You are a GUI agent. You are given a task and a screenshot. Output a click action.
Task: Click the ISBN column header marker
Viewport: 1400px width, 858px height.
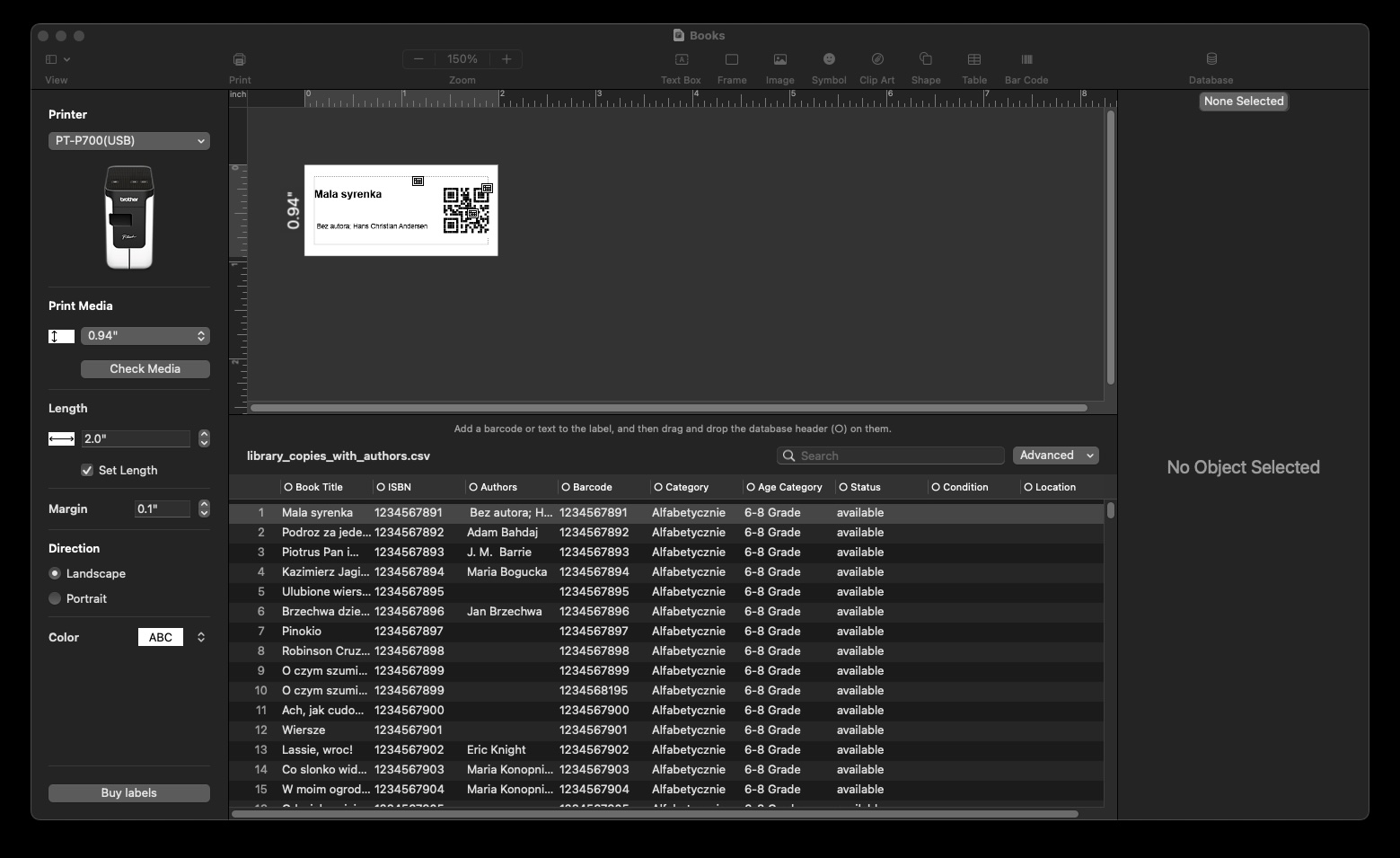pyautogui.click(x=381, y=487)
